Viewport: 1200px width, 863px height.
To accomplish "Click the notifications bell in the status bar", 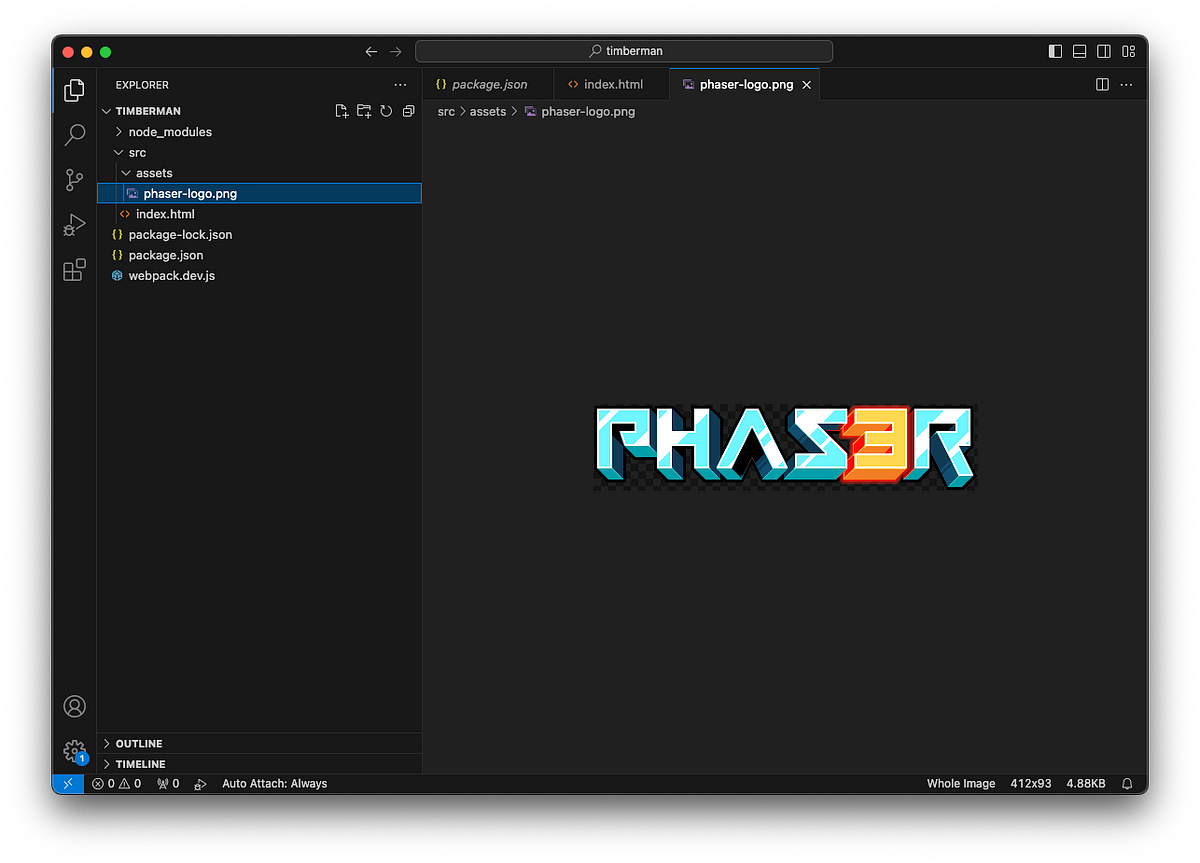I will (1127, 783).
